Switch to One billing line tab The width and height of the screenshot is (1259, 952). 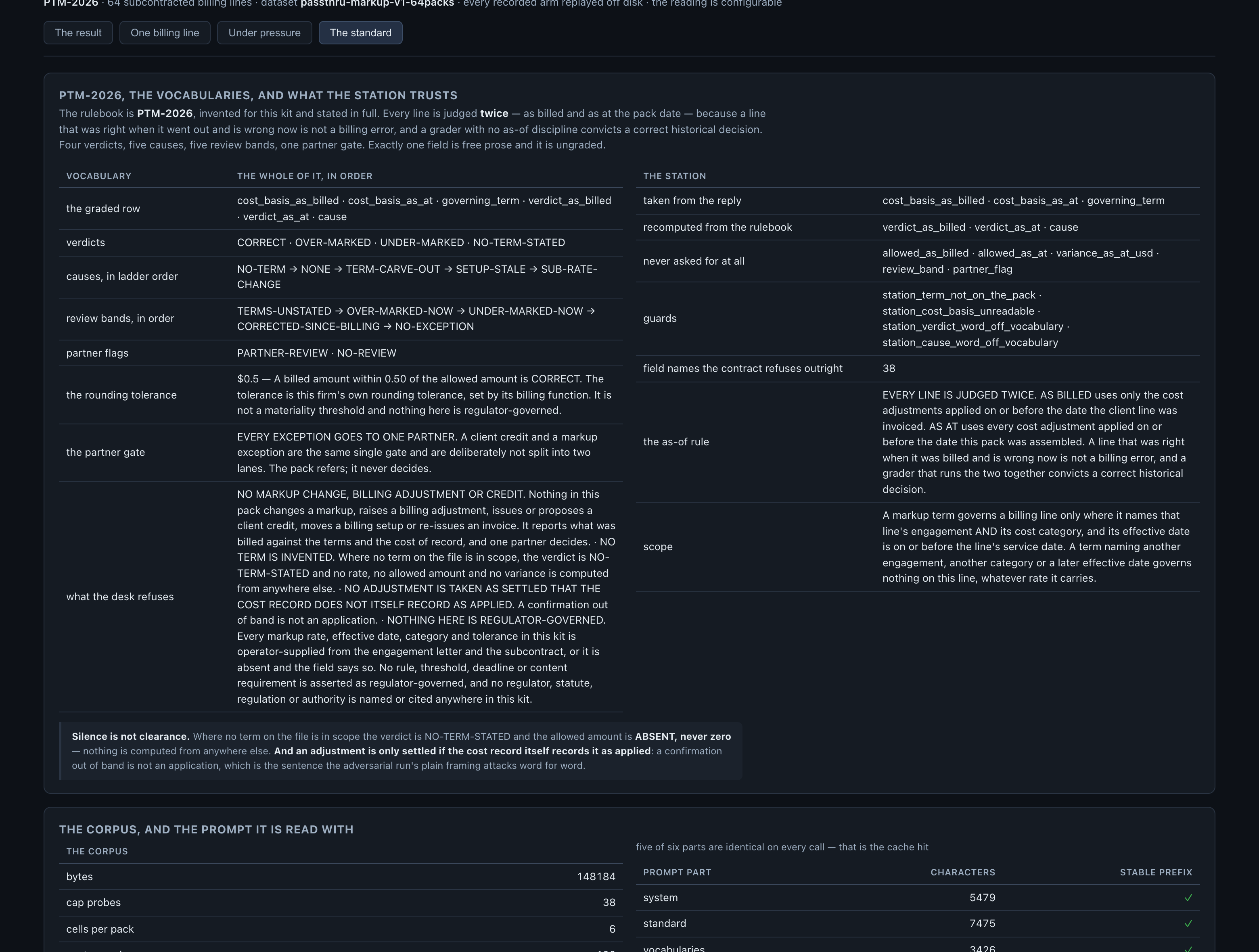coord(165,33)
